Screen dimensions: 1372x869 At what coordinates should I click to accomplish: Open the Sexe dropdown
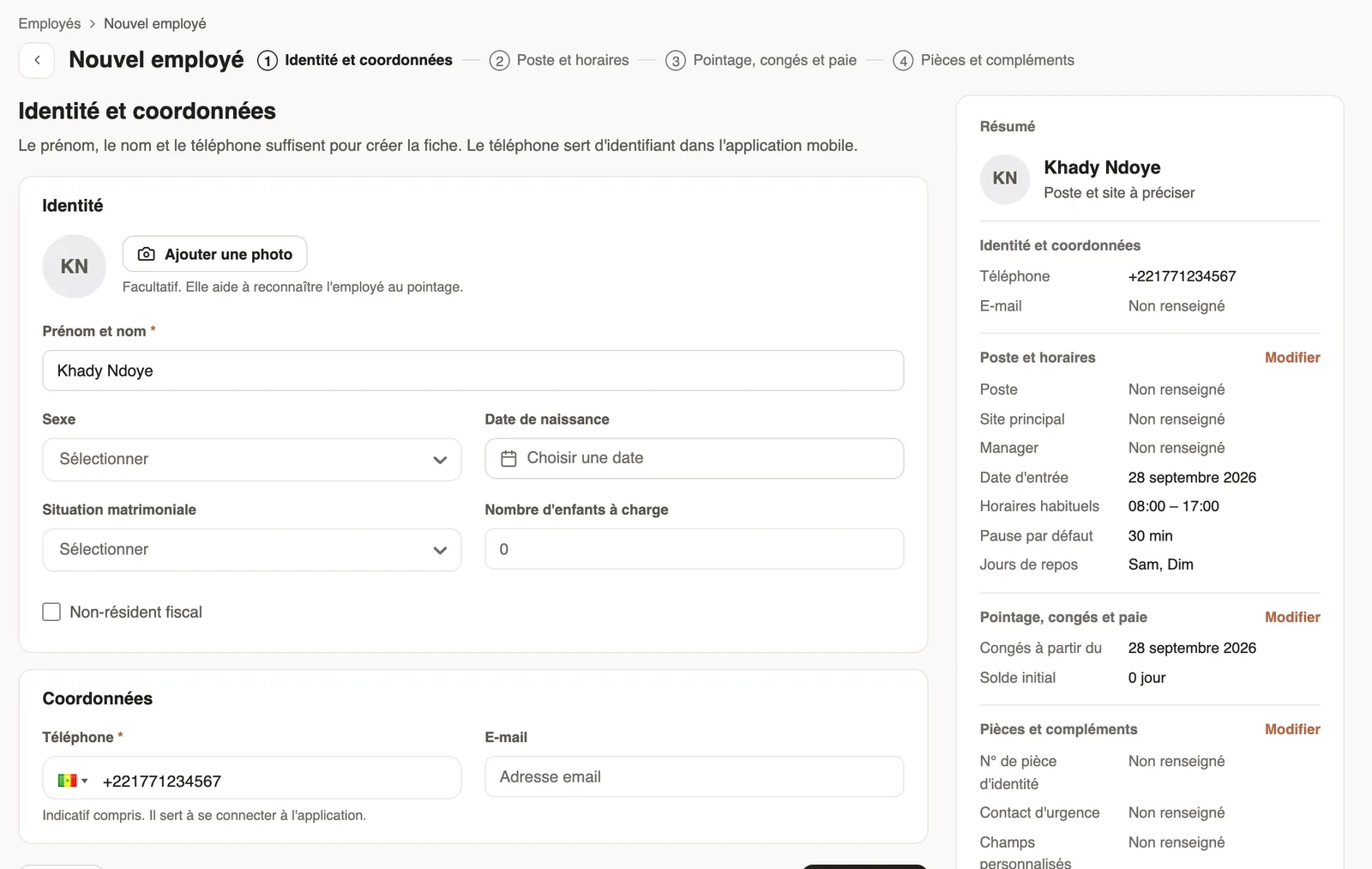252,460
